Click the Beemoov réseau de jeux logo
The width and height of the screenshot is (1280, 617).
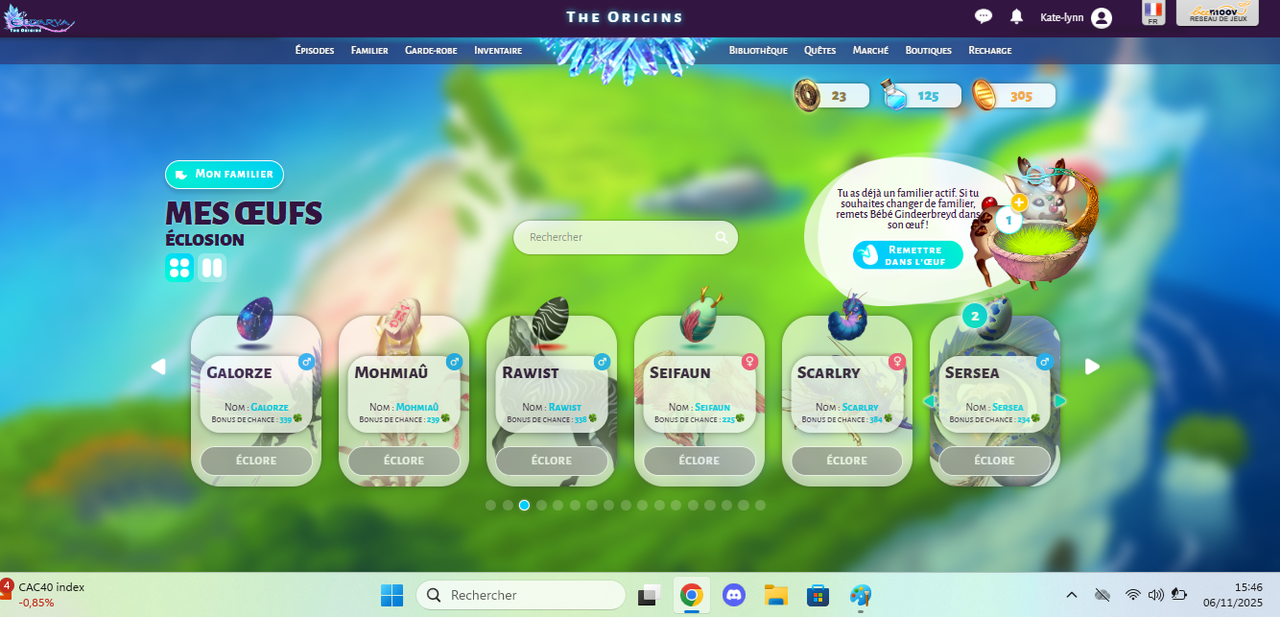click(1217, 13)
